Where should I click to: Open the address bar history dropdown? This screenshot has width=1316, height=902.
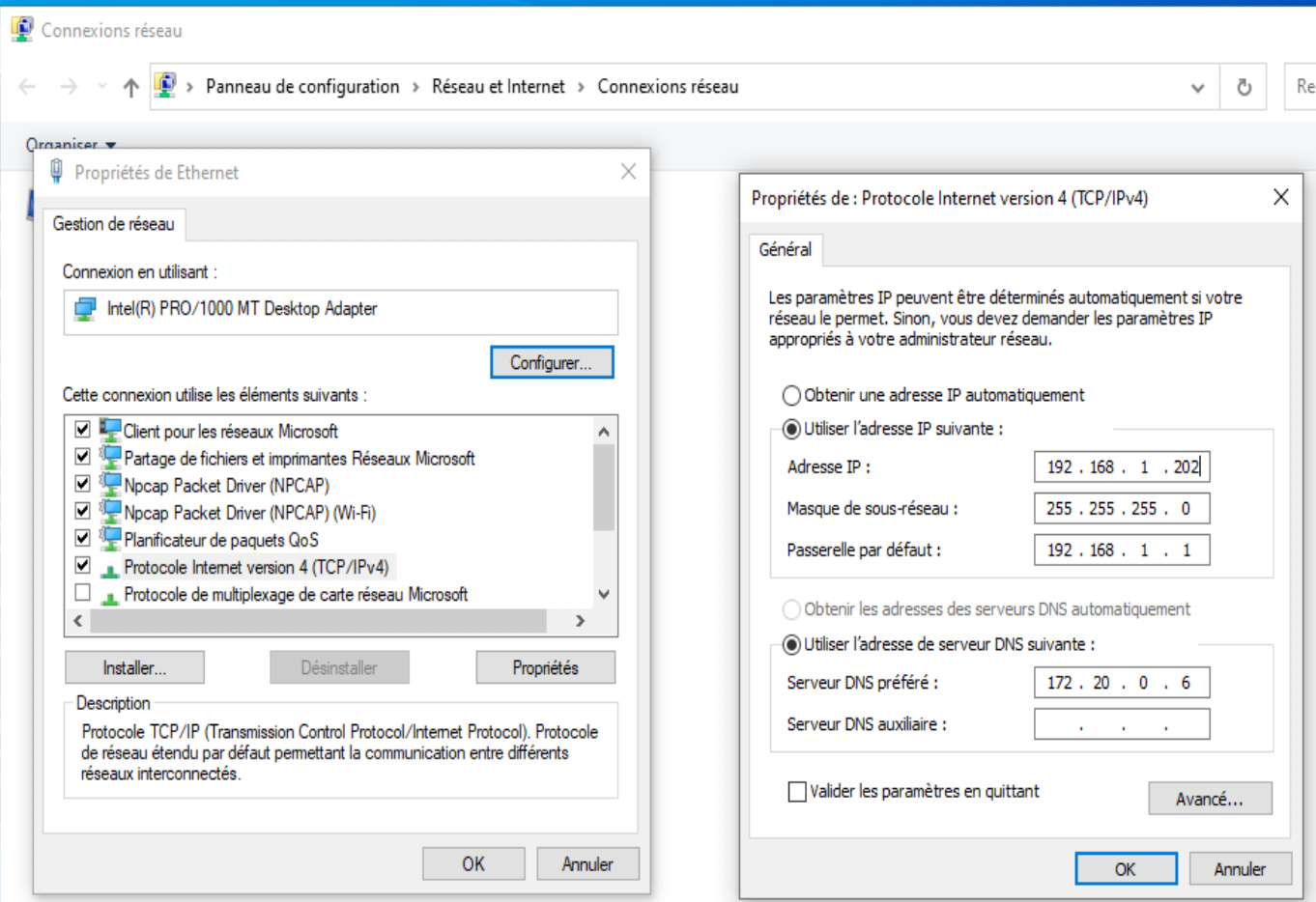tap(1198, 86)
